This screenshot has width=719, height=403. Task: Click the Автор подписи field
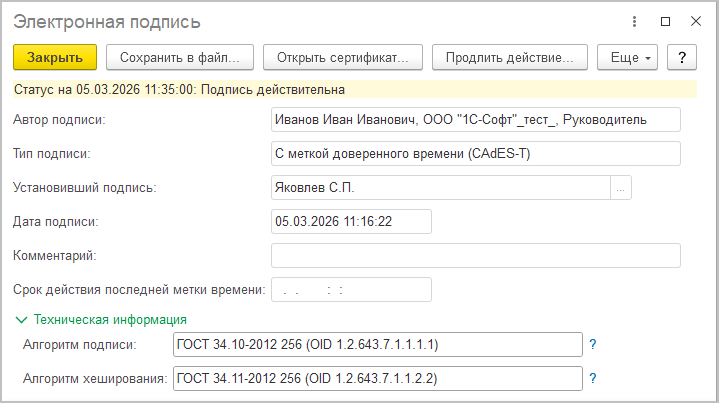[475, 120]
